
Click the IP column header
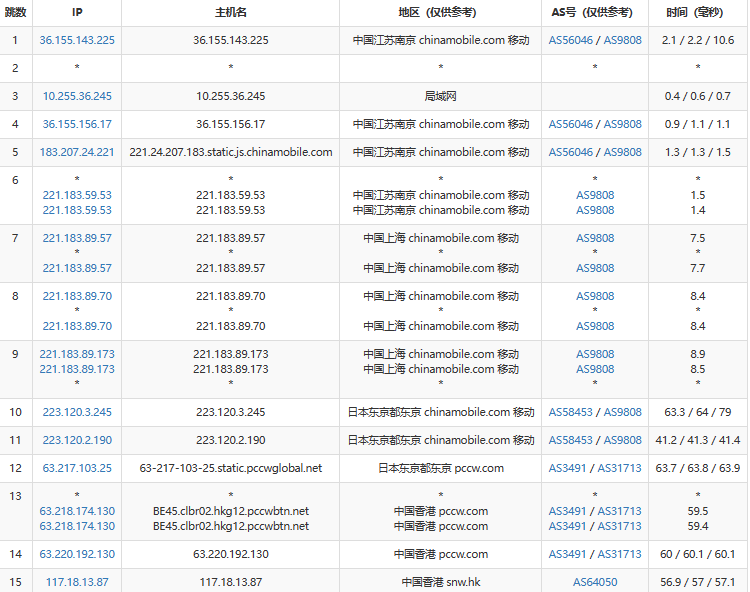click(77, 12)
